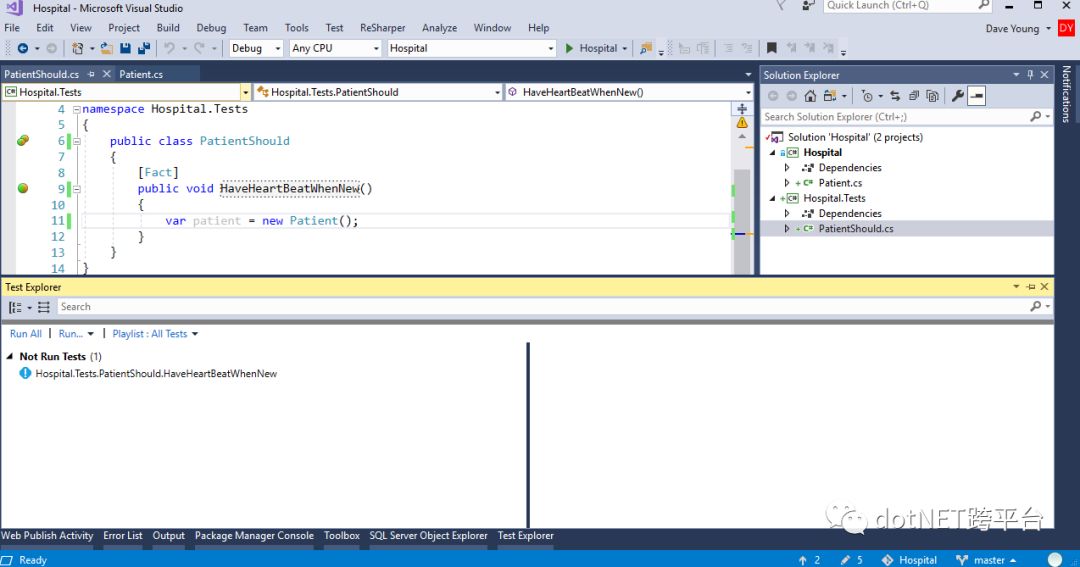Click the Find in Files toolbar icon
The height and width of the screenshot is (567, 1080).
tap(645, 48)
